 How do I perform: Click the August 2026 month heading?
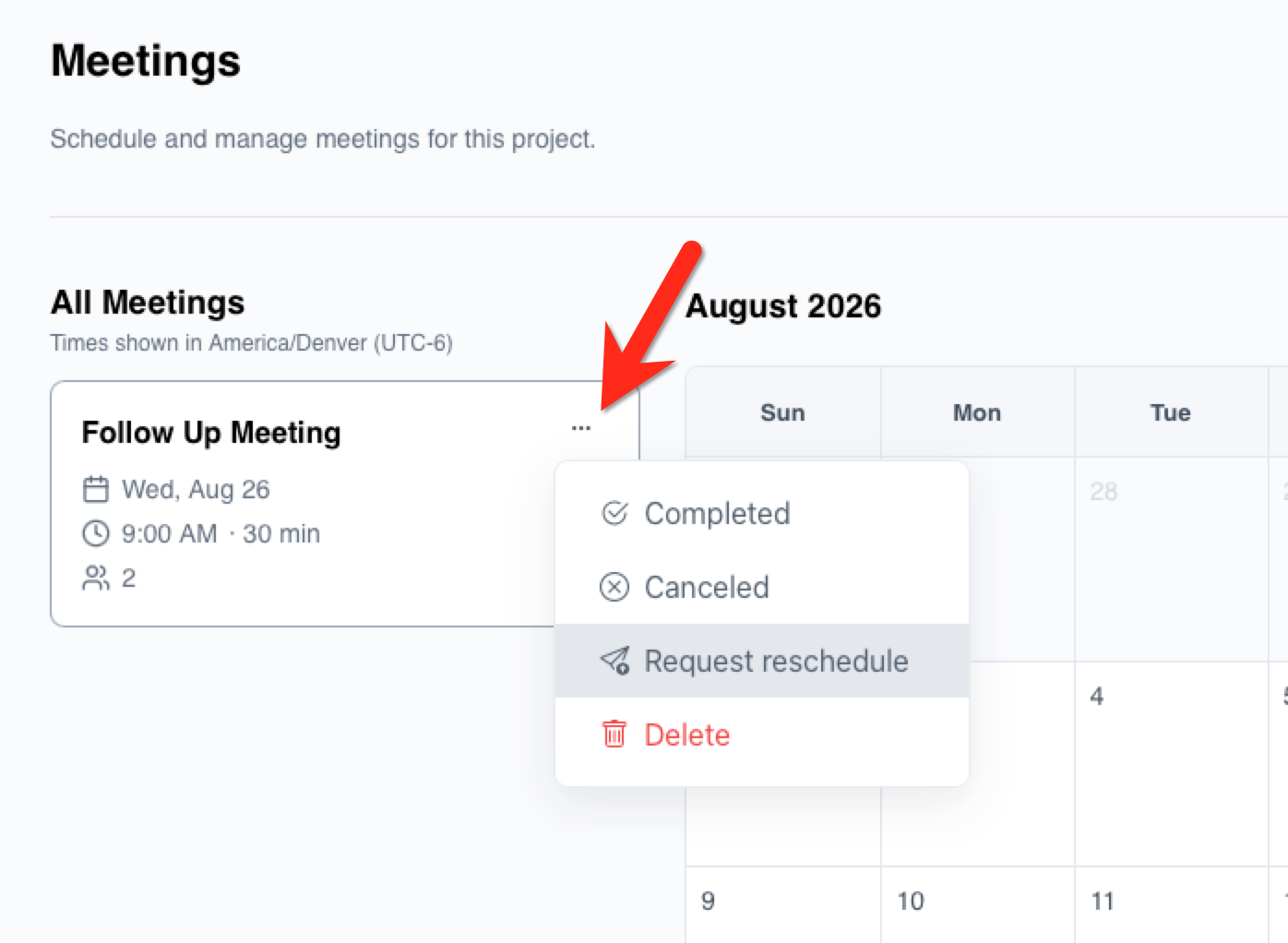[783, 305]
